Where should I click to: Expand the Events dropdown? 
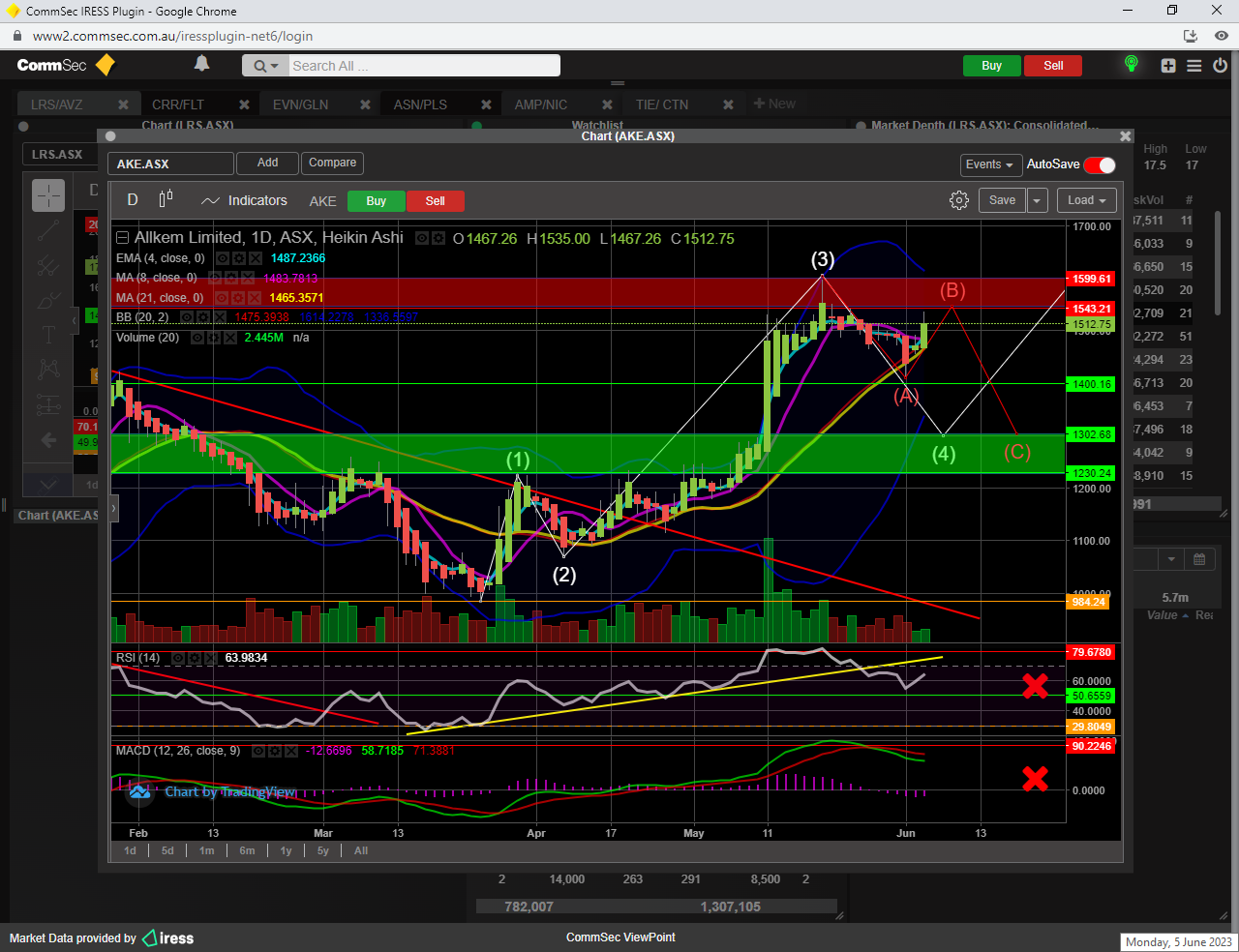click(x=989, y=164)
